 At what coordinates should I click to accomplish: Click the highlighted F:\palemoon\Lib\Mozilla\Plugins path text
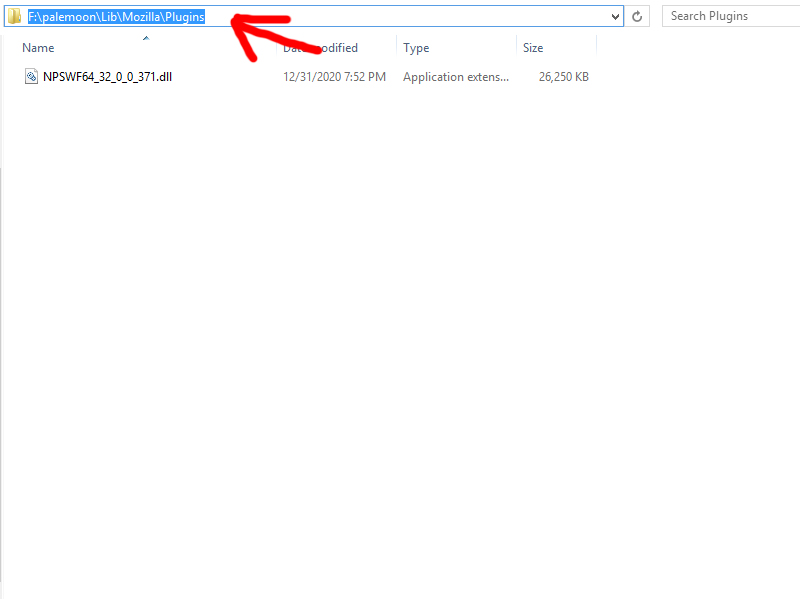pos(116,17)
